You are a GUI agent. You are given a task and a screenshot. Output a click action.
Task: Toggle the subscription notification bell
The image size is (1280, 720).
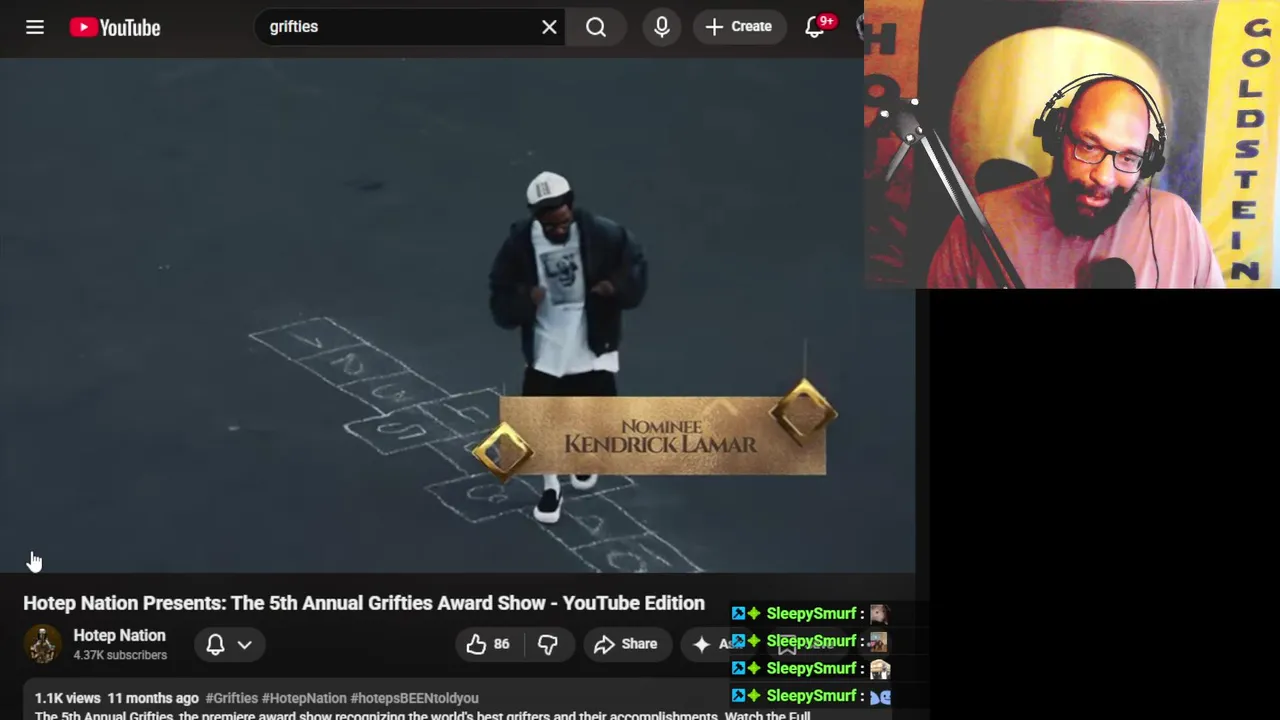click(215, 645)
